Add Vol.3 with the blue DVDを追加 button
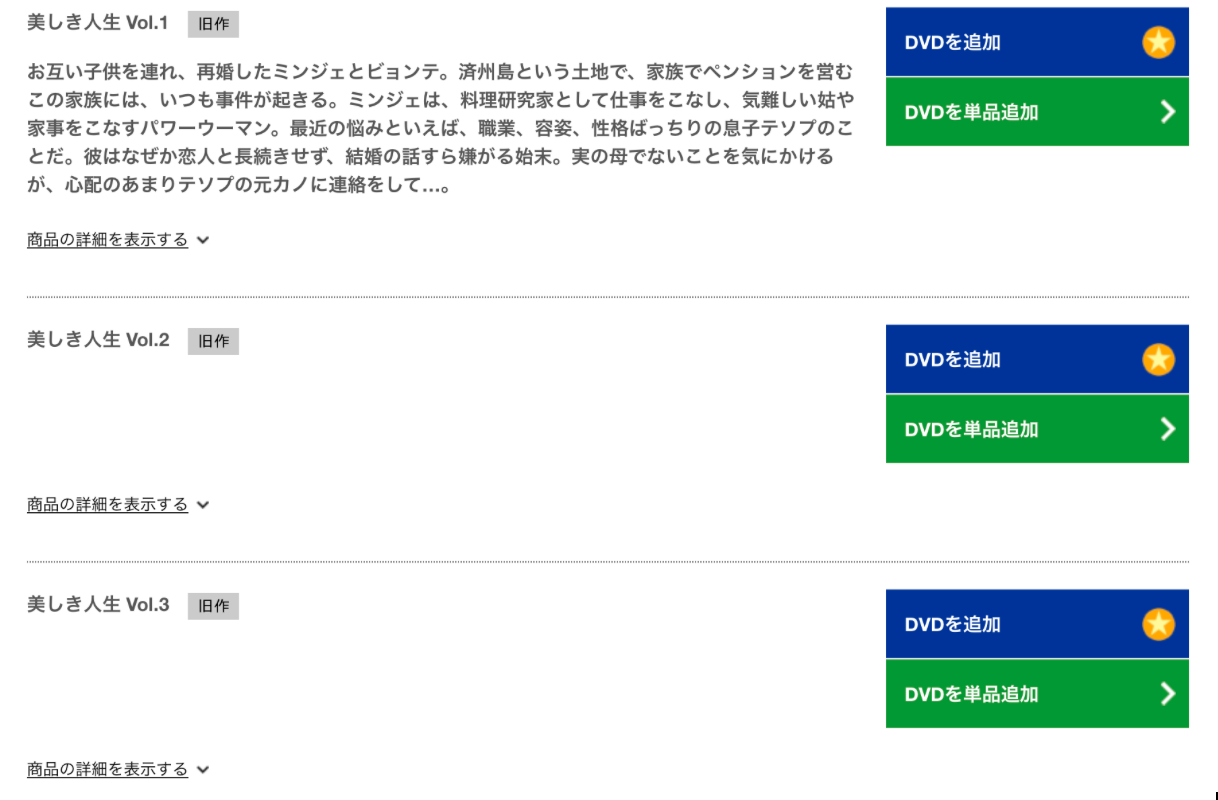 [x=1037, y=624]
